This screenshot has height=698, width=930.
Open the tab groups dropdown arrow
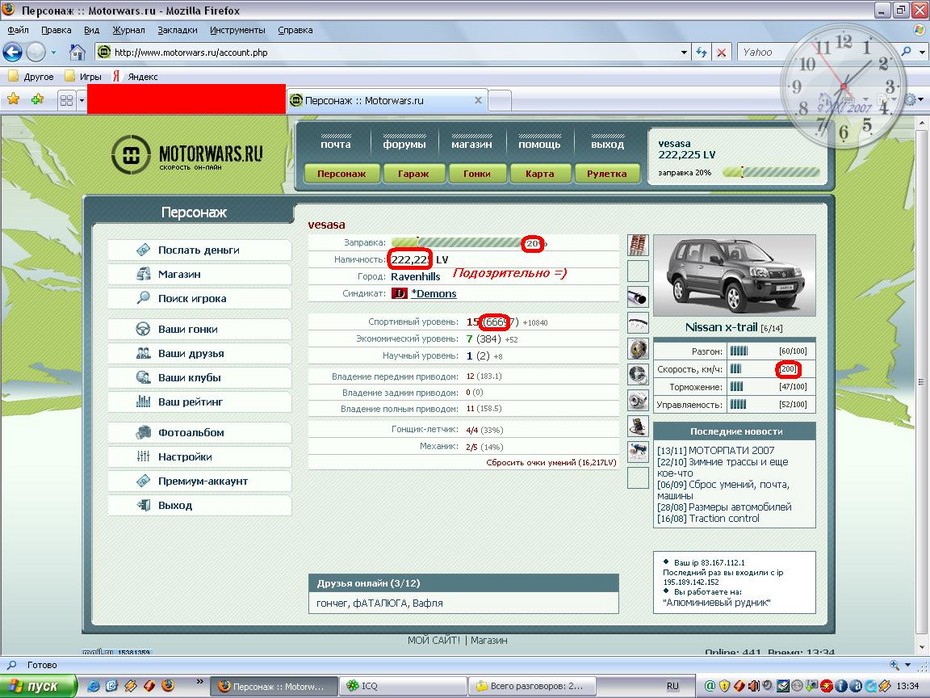pyautogui.click(x=82, y=100)
